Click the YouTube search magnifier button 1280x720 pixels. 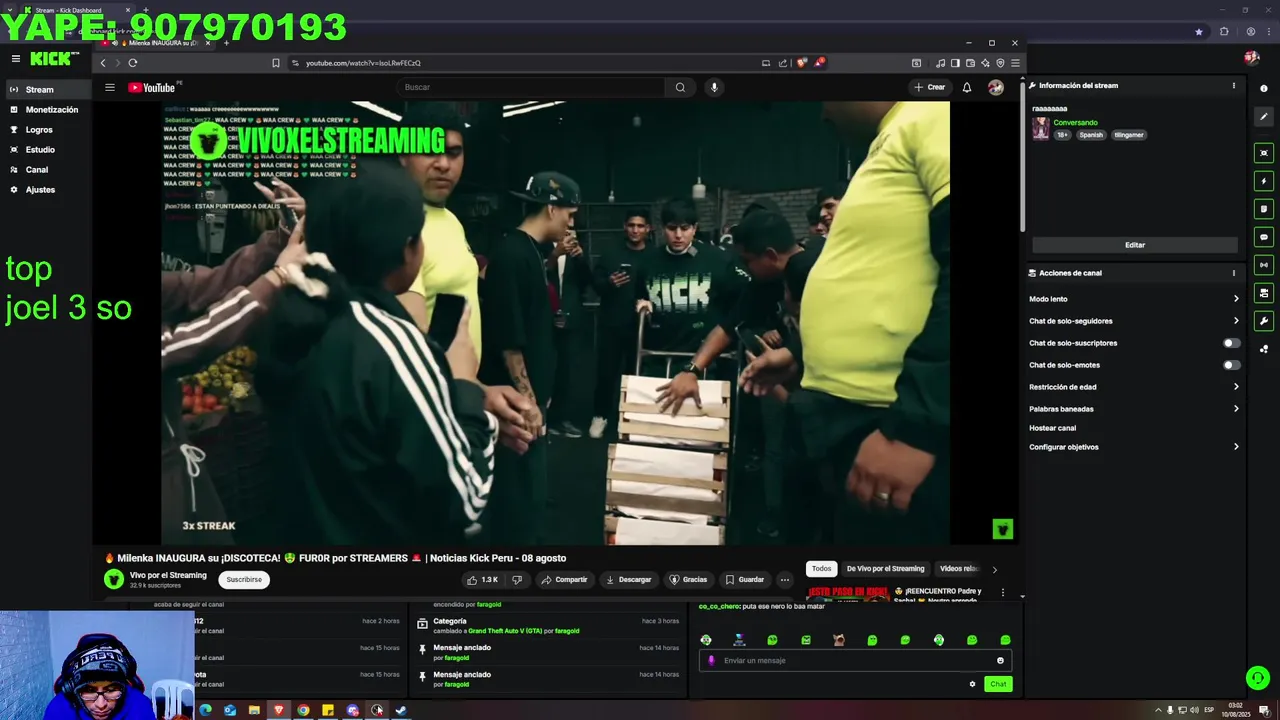point(680,87)
